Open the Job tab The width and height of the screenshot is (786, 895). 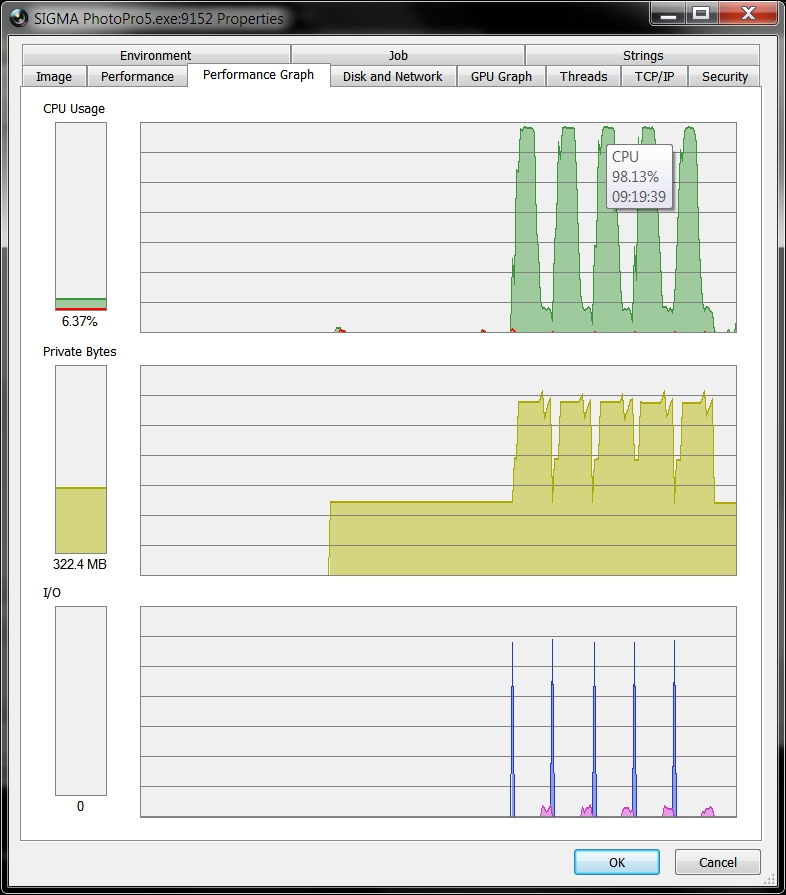(408, 55)
